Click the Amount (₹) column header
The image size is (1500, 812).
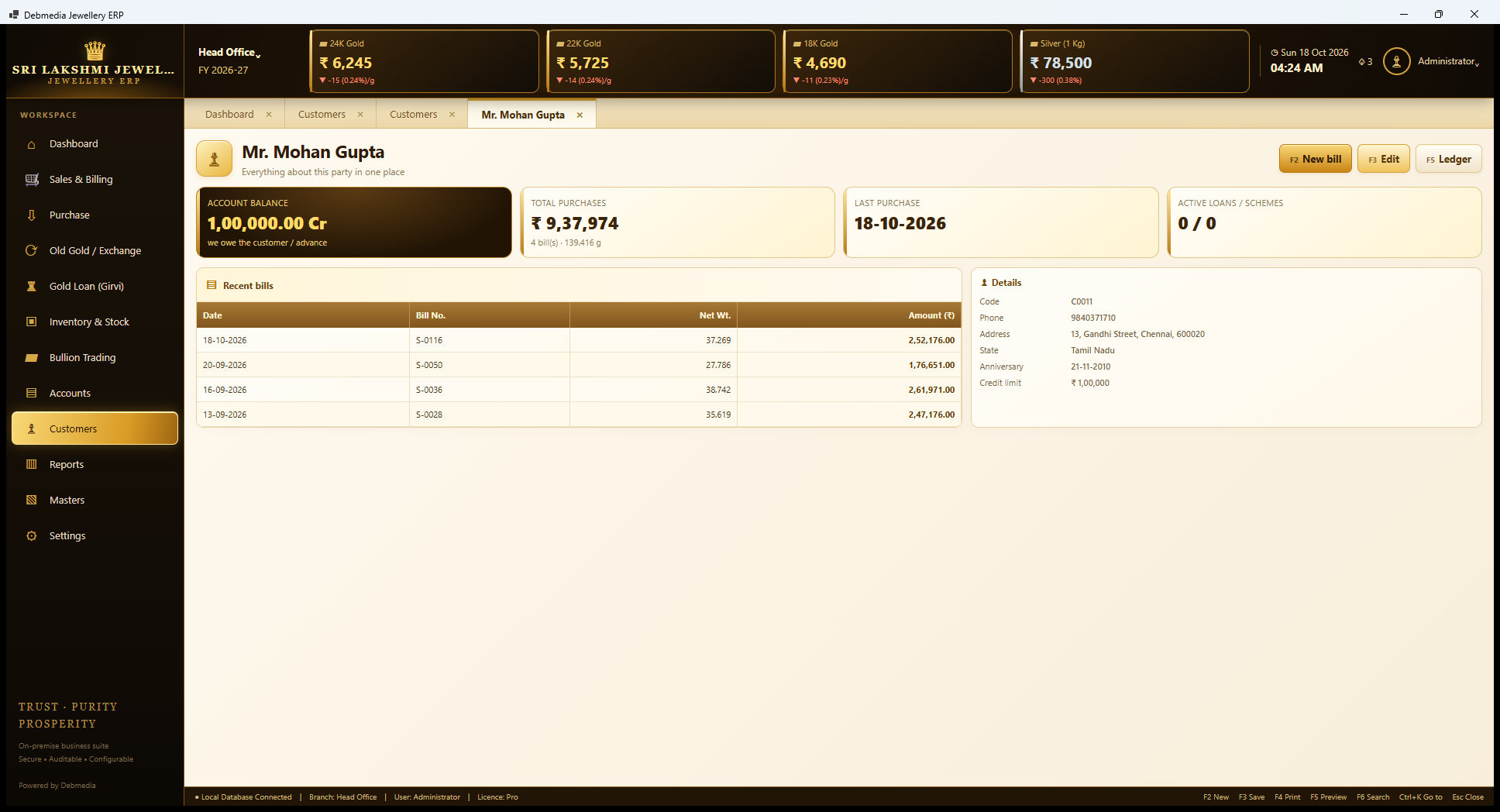click(849, 315)
